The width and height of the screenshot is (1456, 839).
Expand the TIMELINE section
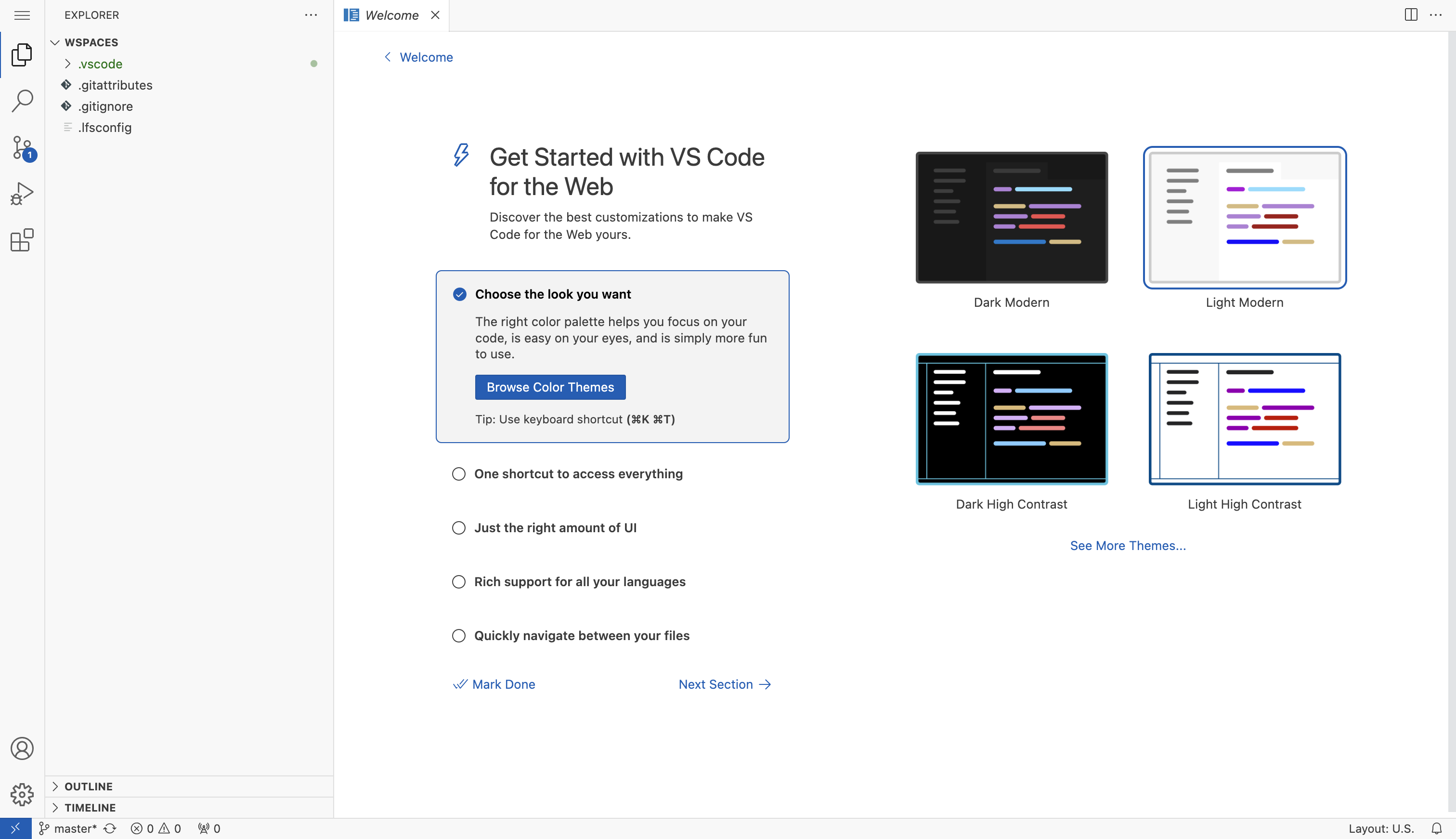pyautogui.click(x=189, y=807)
